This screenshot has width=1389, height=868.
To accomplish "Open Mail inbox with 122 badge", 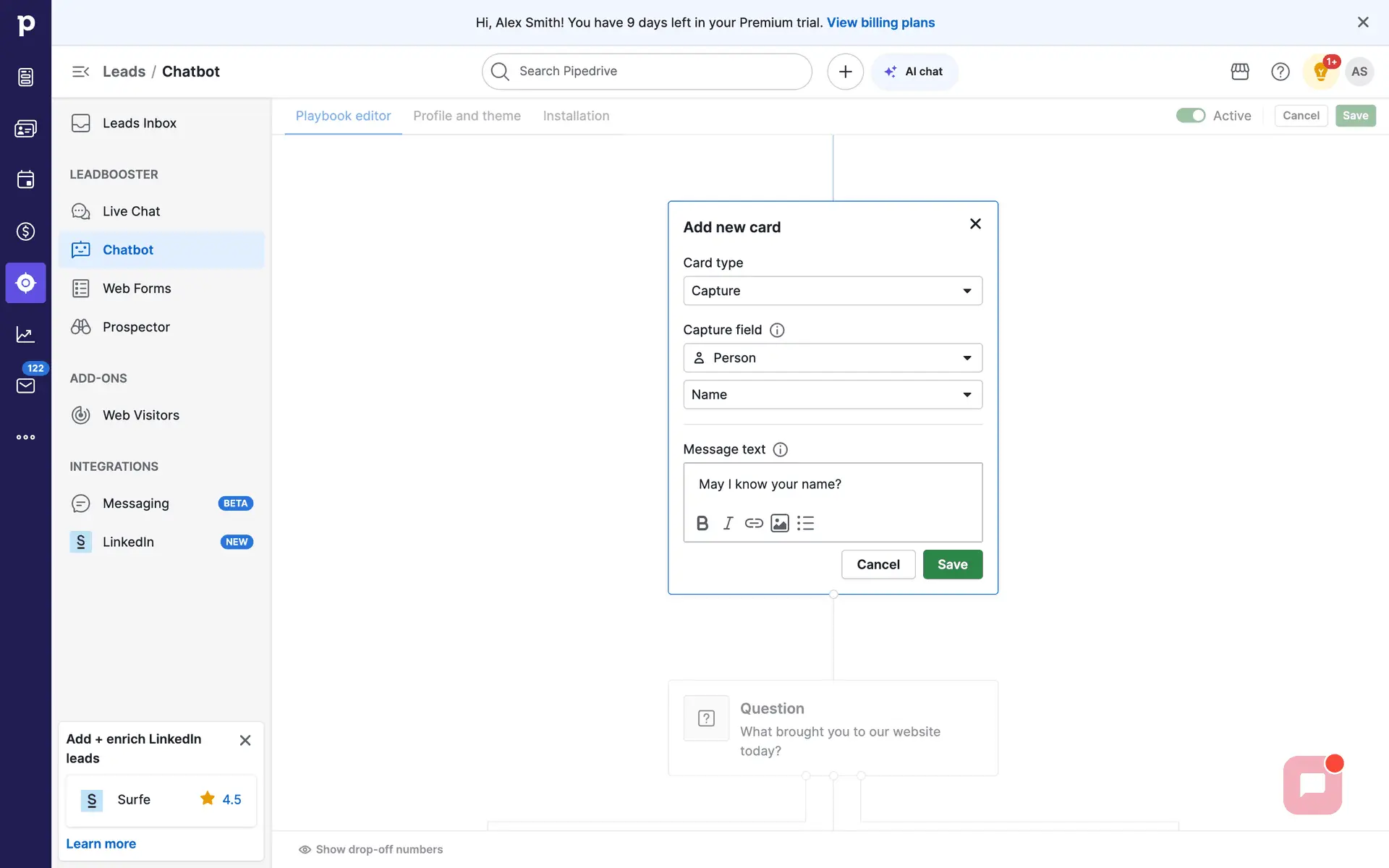I will pyautogui.click(x=25, y=386).
